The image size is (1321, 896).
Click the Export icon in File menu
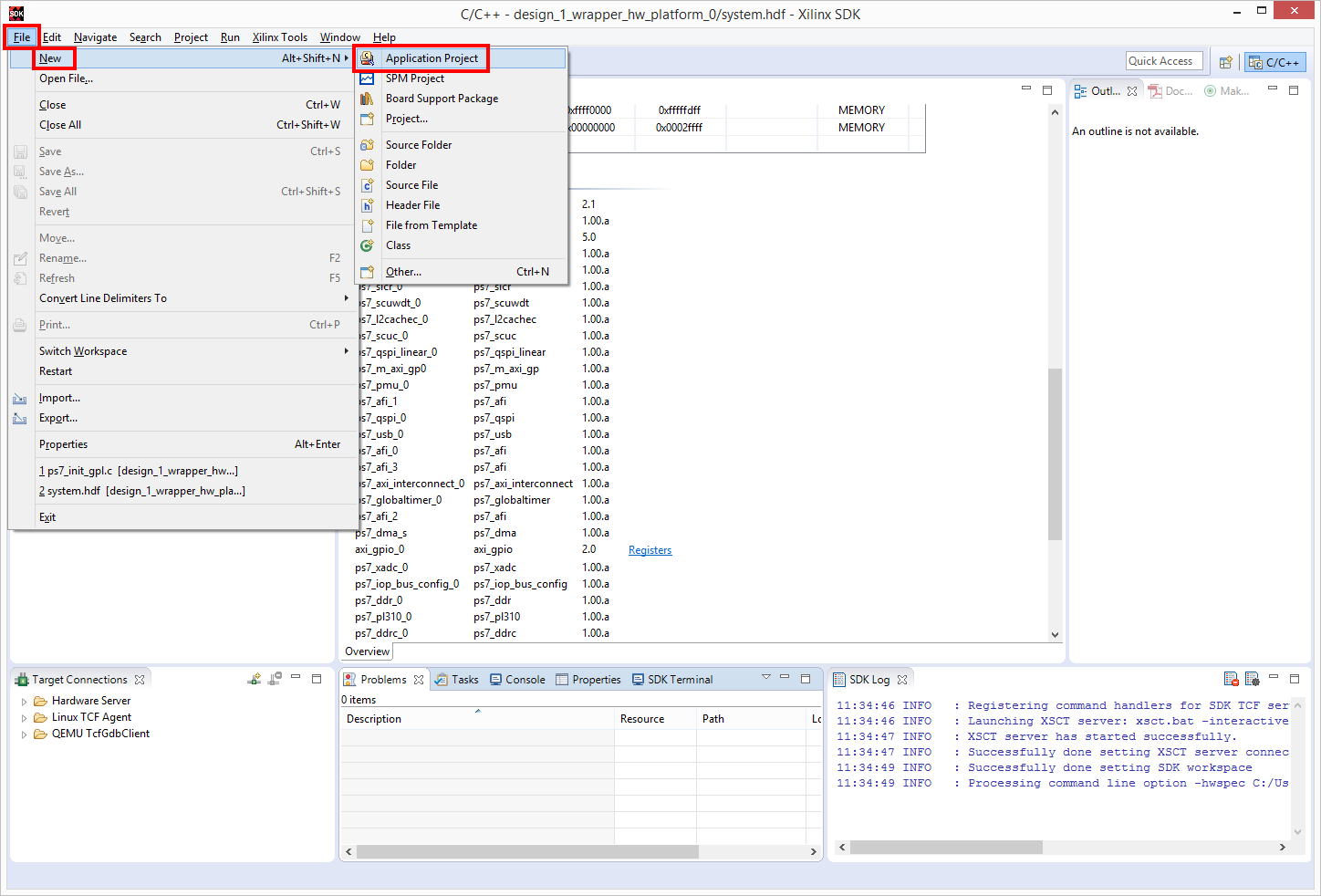[x=20, y=418]
